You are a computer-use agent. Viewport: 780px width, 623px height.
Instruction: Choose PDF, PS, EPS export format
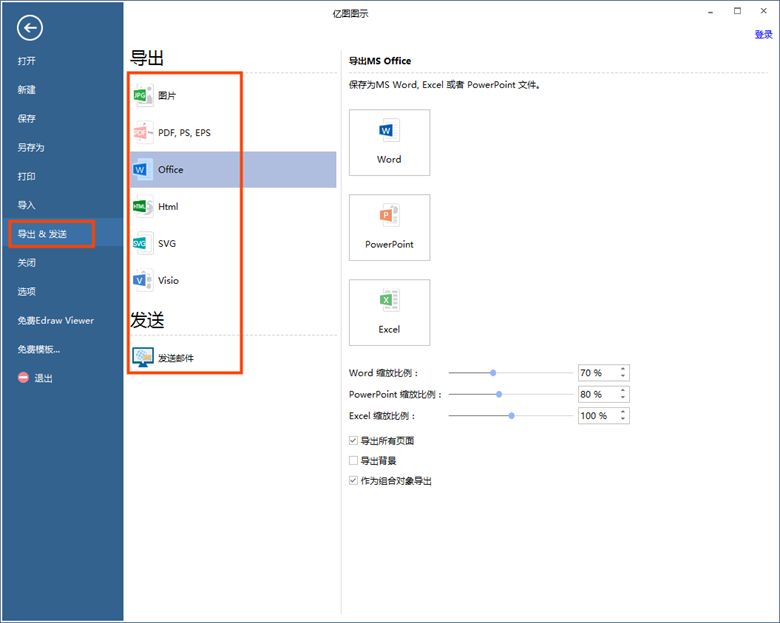(142, 132)
